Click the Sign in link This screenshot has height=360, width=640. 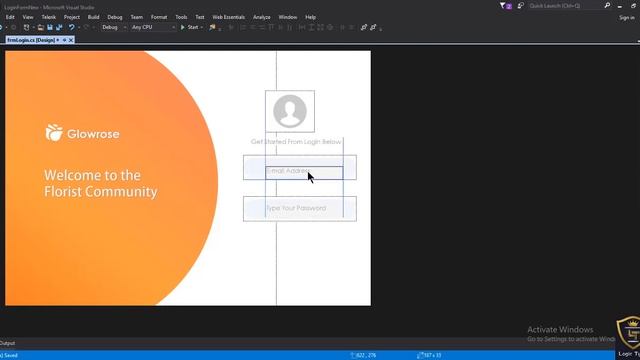pos(627,18)
